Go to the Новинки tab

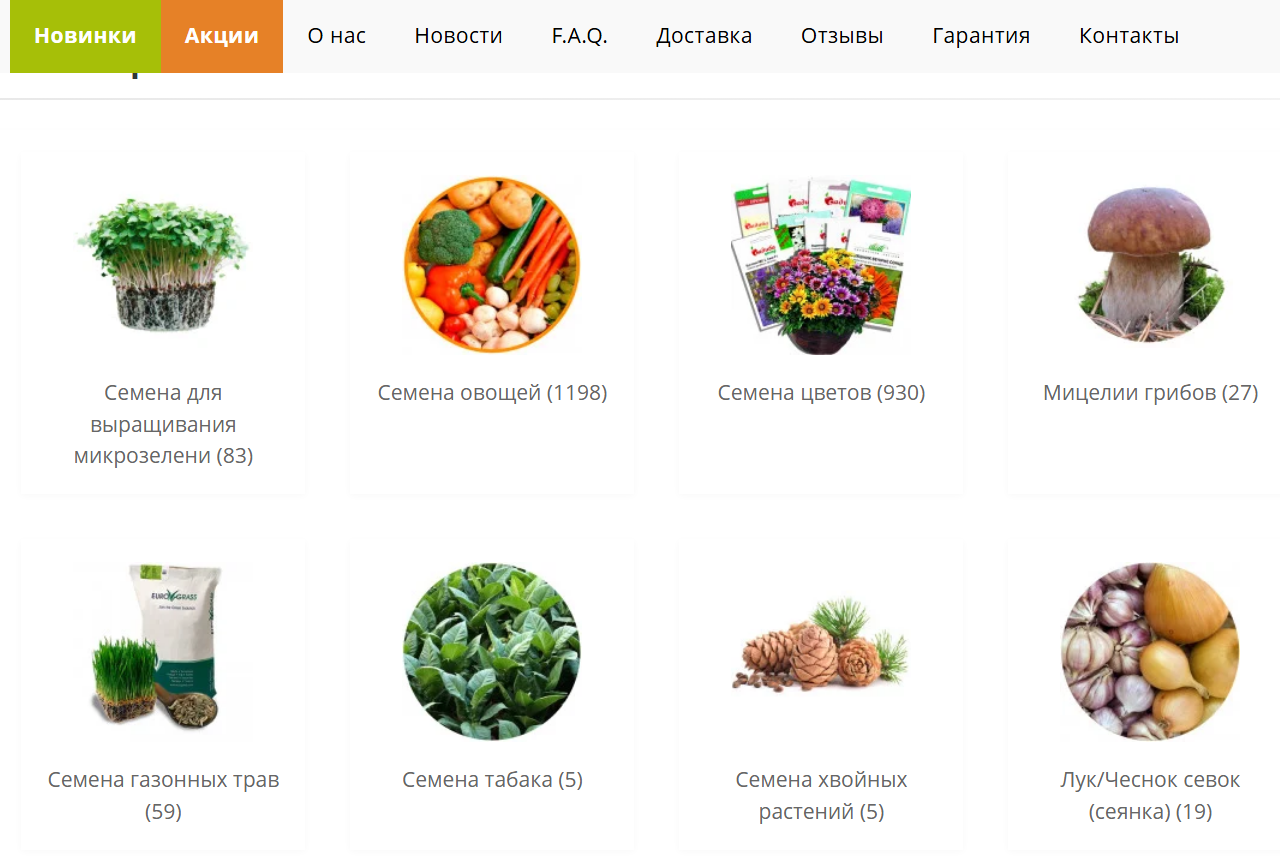[x=85, y=36]
